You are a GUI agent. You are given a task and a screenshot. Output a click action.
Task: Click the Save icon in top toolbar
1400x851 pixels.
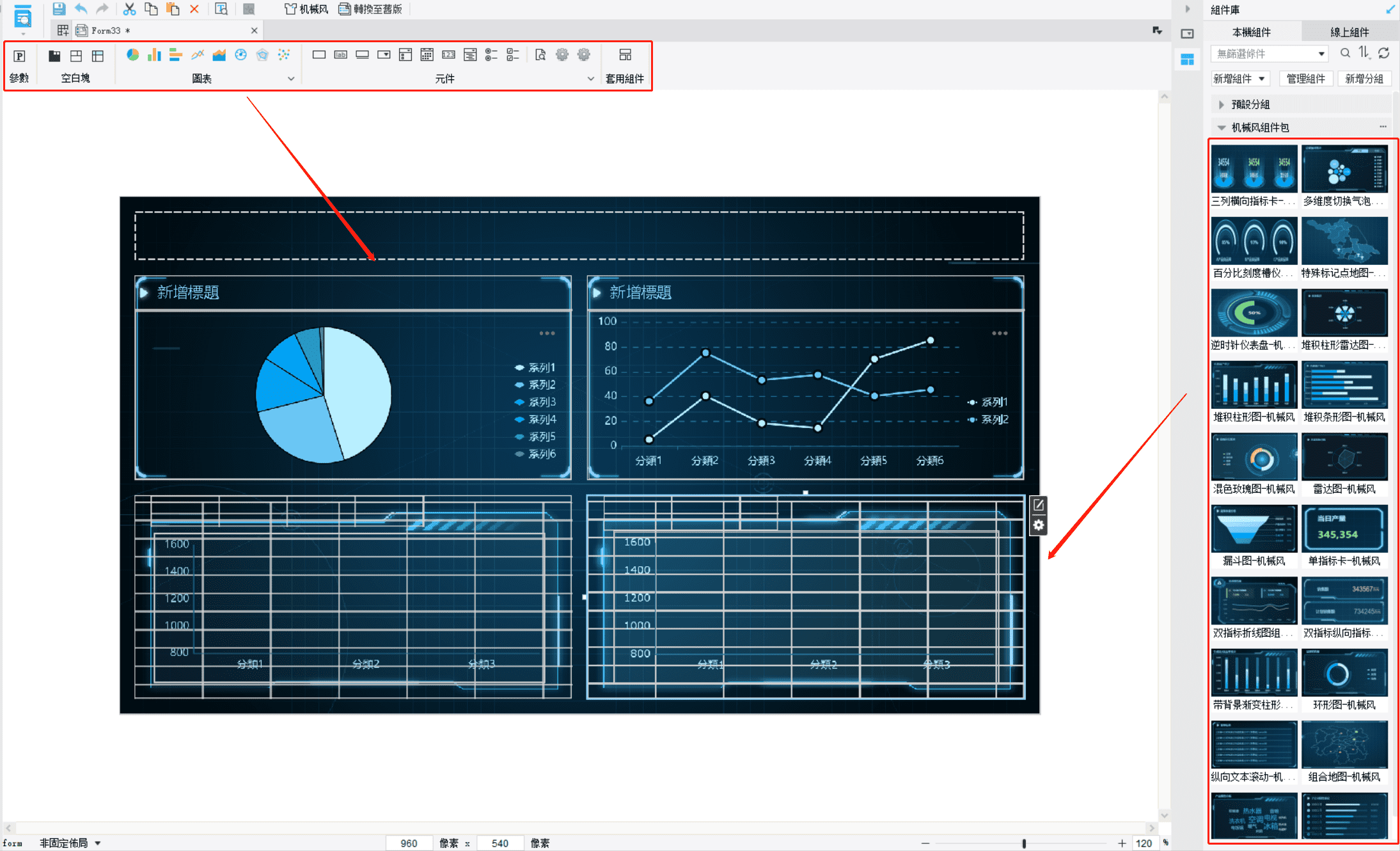click(x=59, y=9)
